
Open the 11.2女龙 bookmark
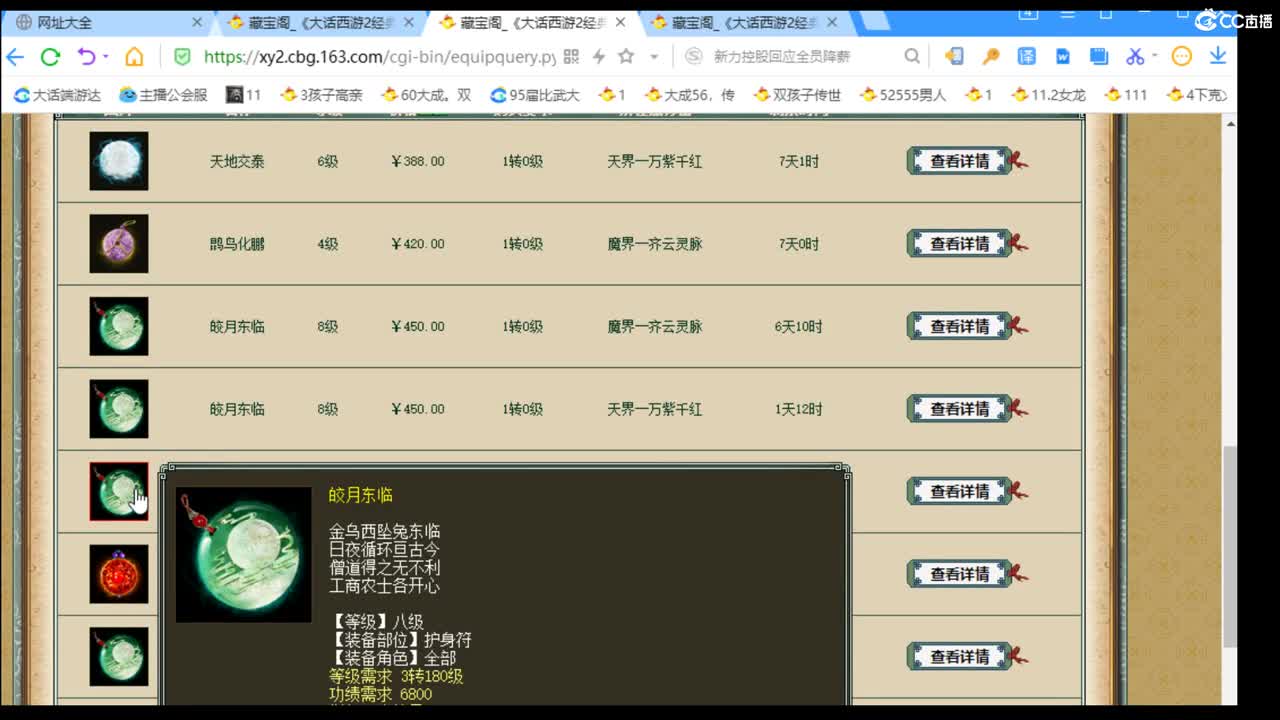[x=1049, y=95]
